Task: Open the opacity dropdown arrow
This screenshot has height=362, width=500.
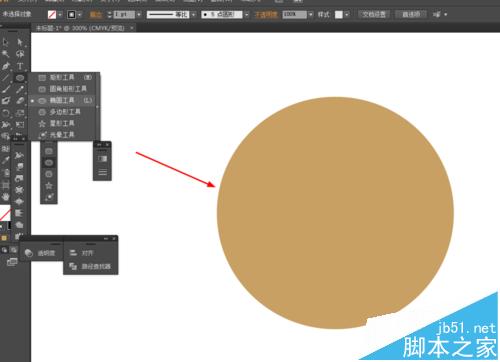Action: click(311, 15)
